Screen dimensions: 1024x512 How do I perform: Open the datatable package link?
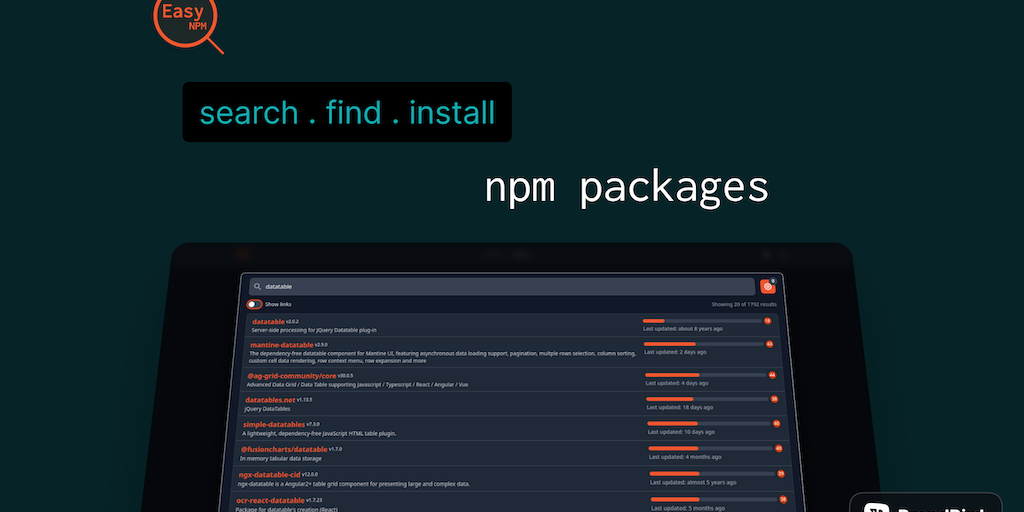pyautogui.click(x=268, y=322)
